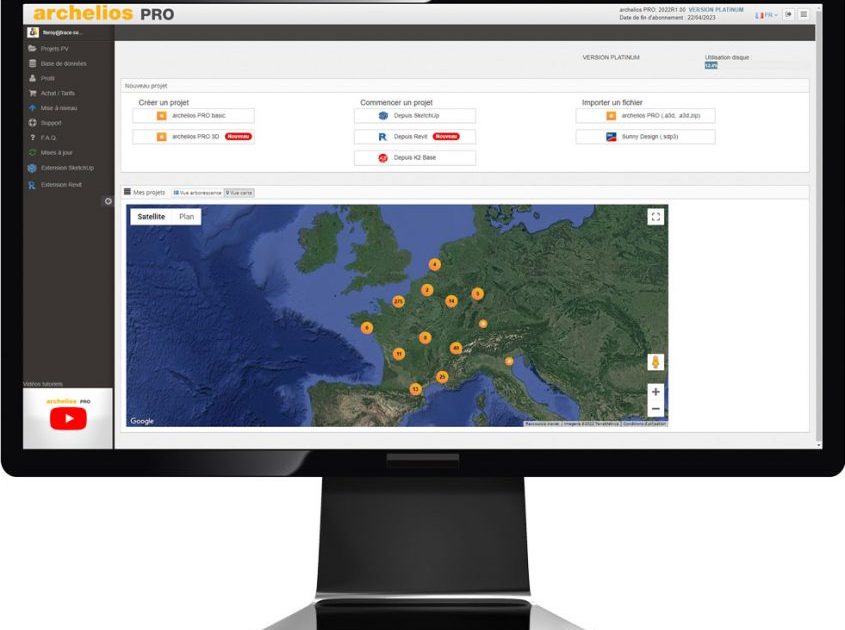Open the hamburger menu in top bar
The image size is (845, 630).
tap(804, 15)
